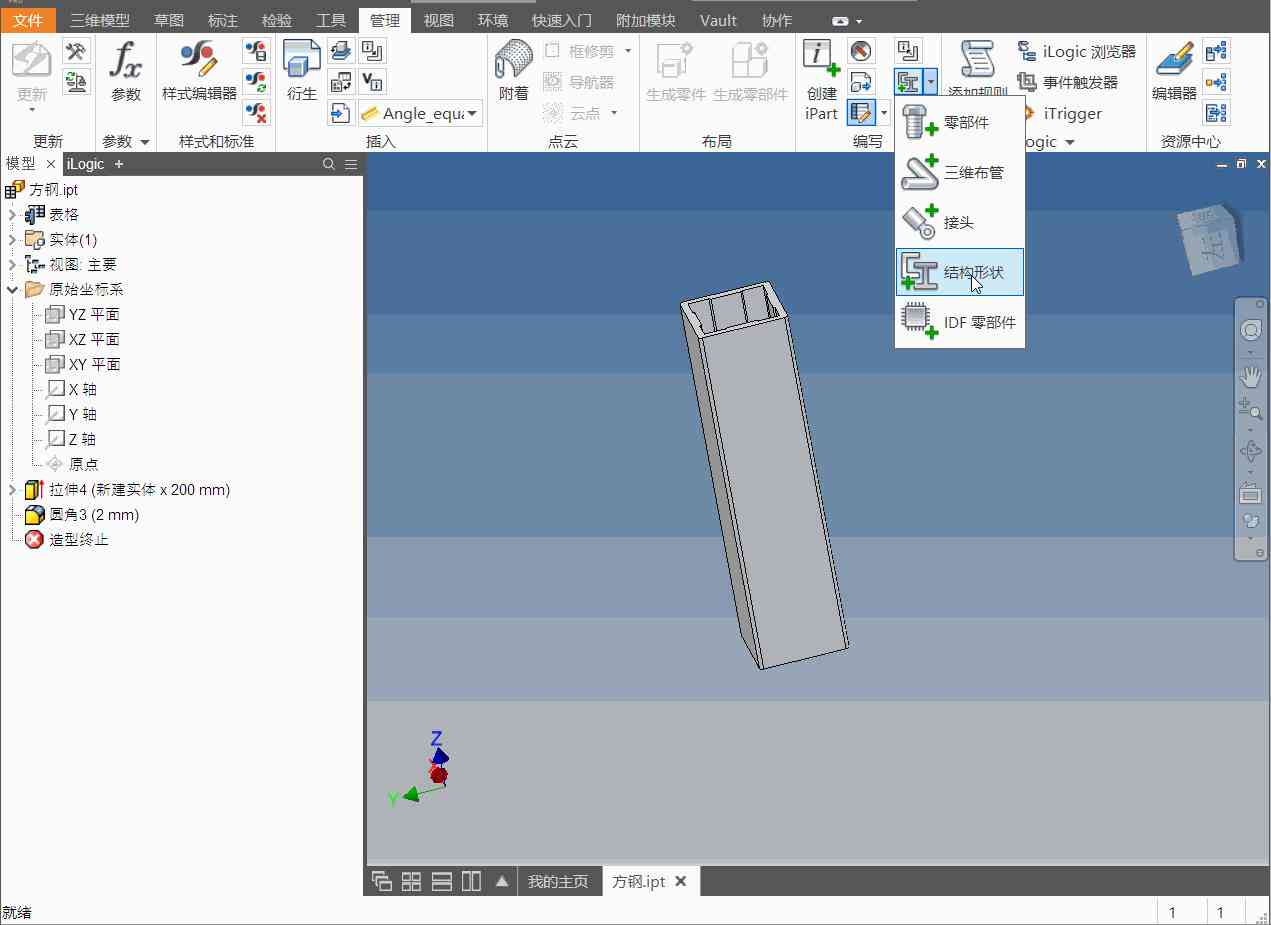Open the 参数 (fx) parameters tool
This screenshot has height=925, width=1271.
coord(126,72)
